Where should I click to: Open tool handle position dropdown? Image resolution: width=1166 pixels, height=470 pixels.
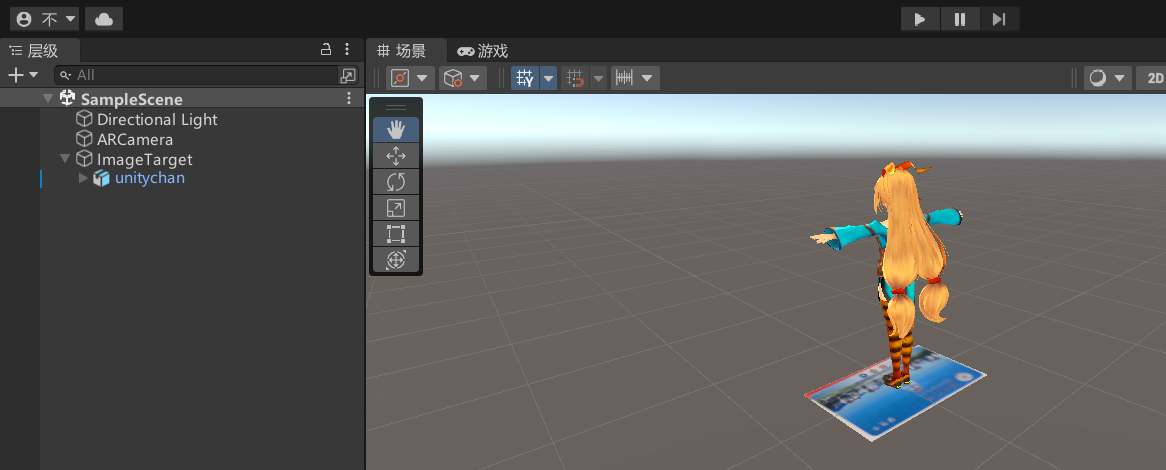tap(422, 78)
